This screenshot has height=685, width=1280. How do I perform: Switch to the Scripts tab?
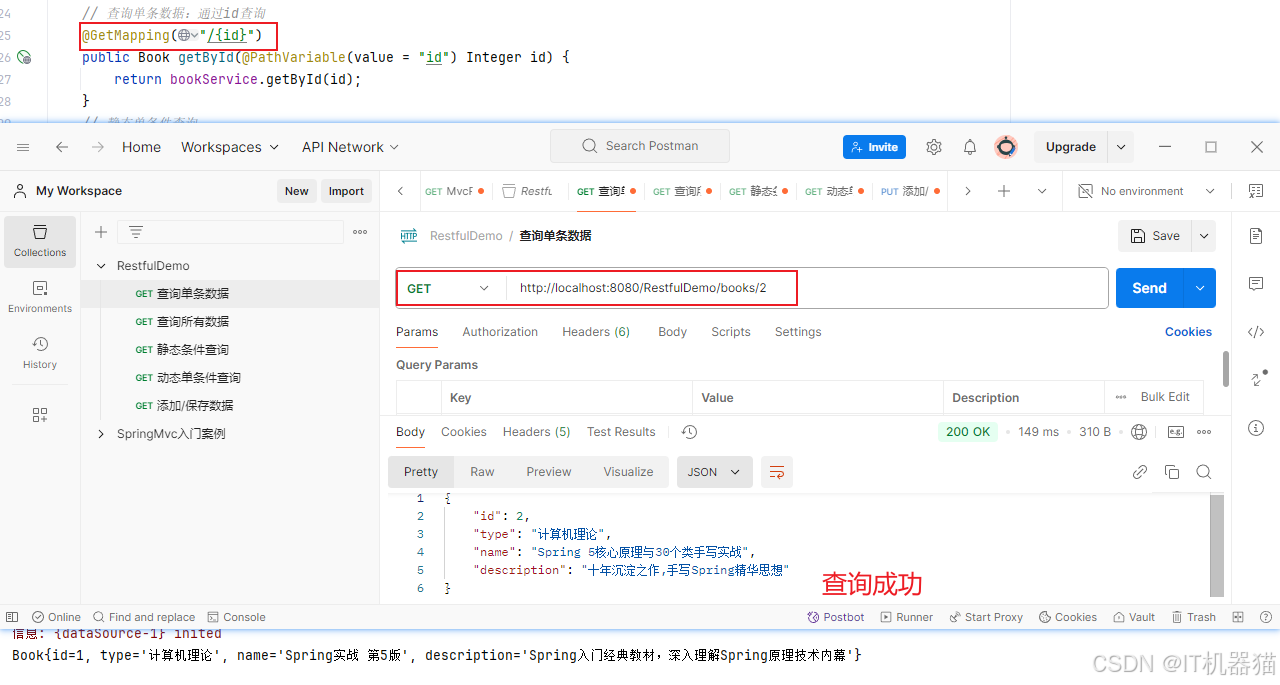(x=731, y=332)
